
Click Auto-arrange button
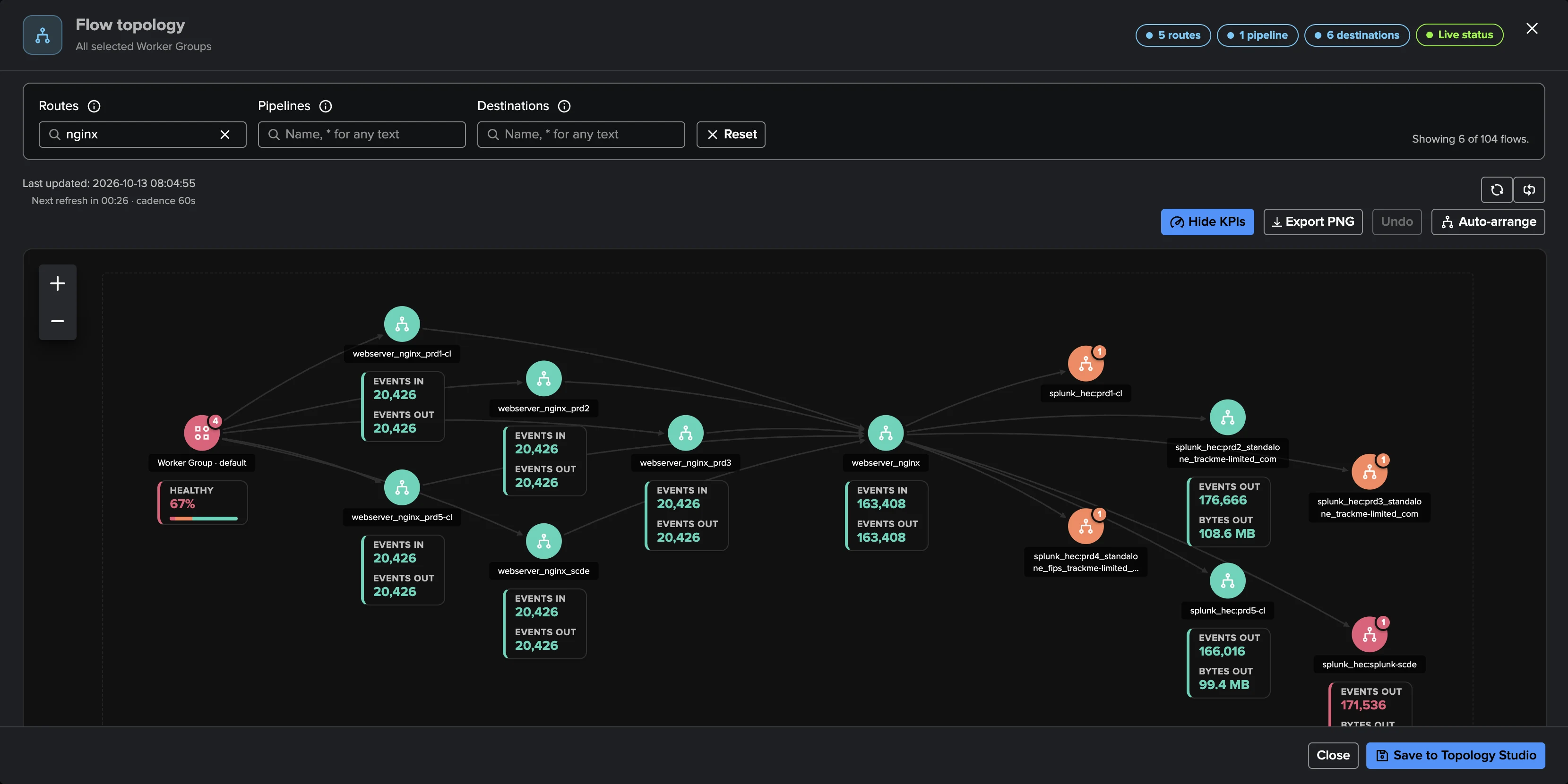(1488, 222)
